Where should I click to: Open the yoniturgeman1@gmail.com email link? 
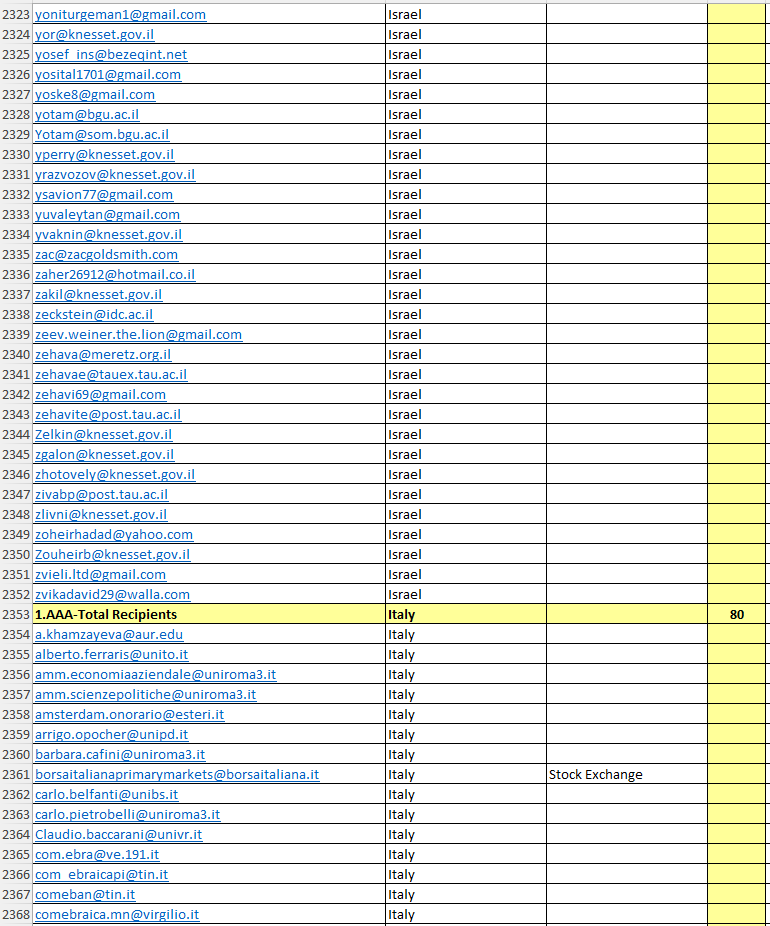(x=120, y=14)
